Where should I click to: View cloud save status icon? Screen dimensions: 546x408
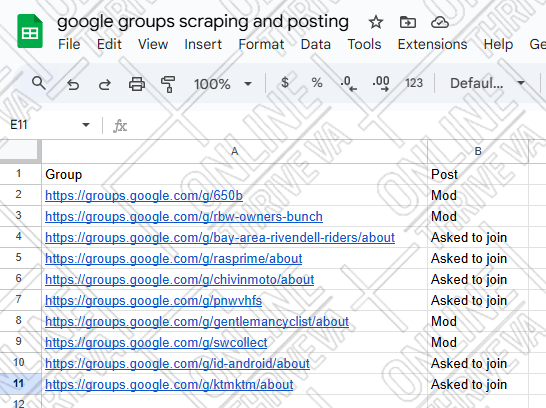(440, 23)
